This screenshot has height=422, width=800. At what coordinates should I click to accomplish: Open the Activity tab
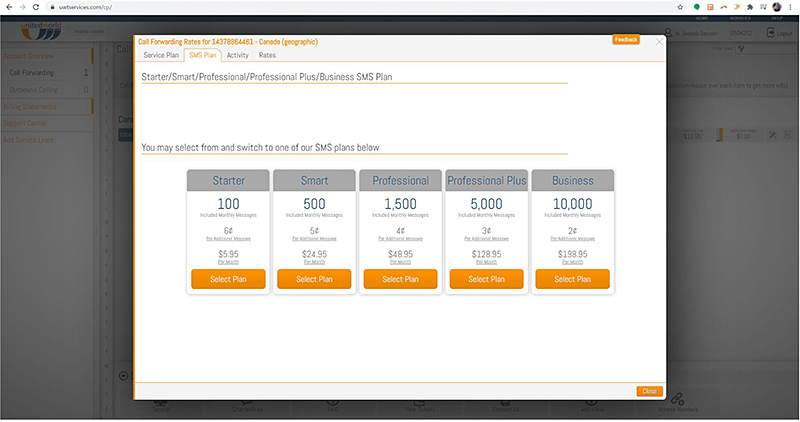click(237, 55)
